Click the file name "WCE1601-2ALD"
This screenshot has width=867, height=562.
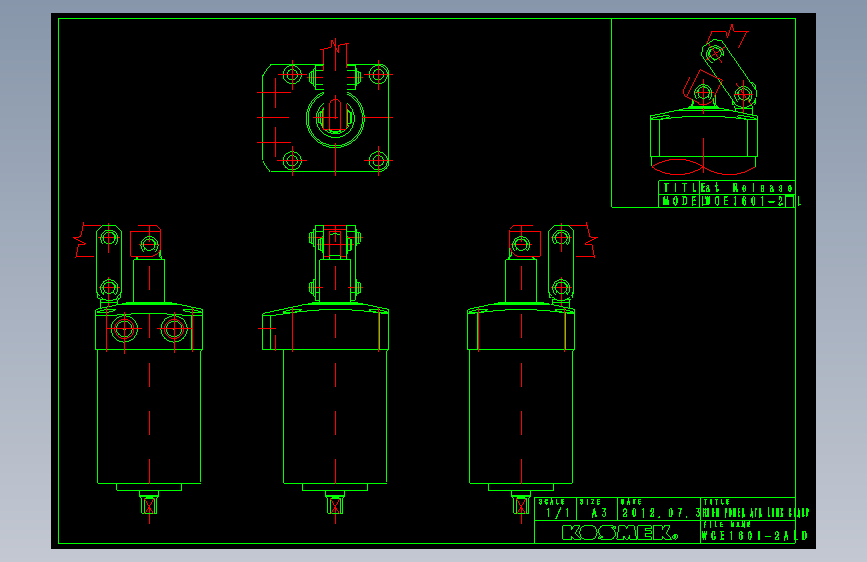click(x=754, y=535)
